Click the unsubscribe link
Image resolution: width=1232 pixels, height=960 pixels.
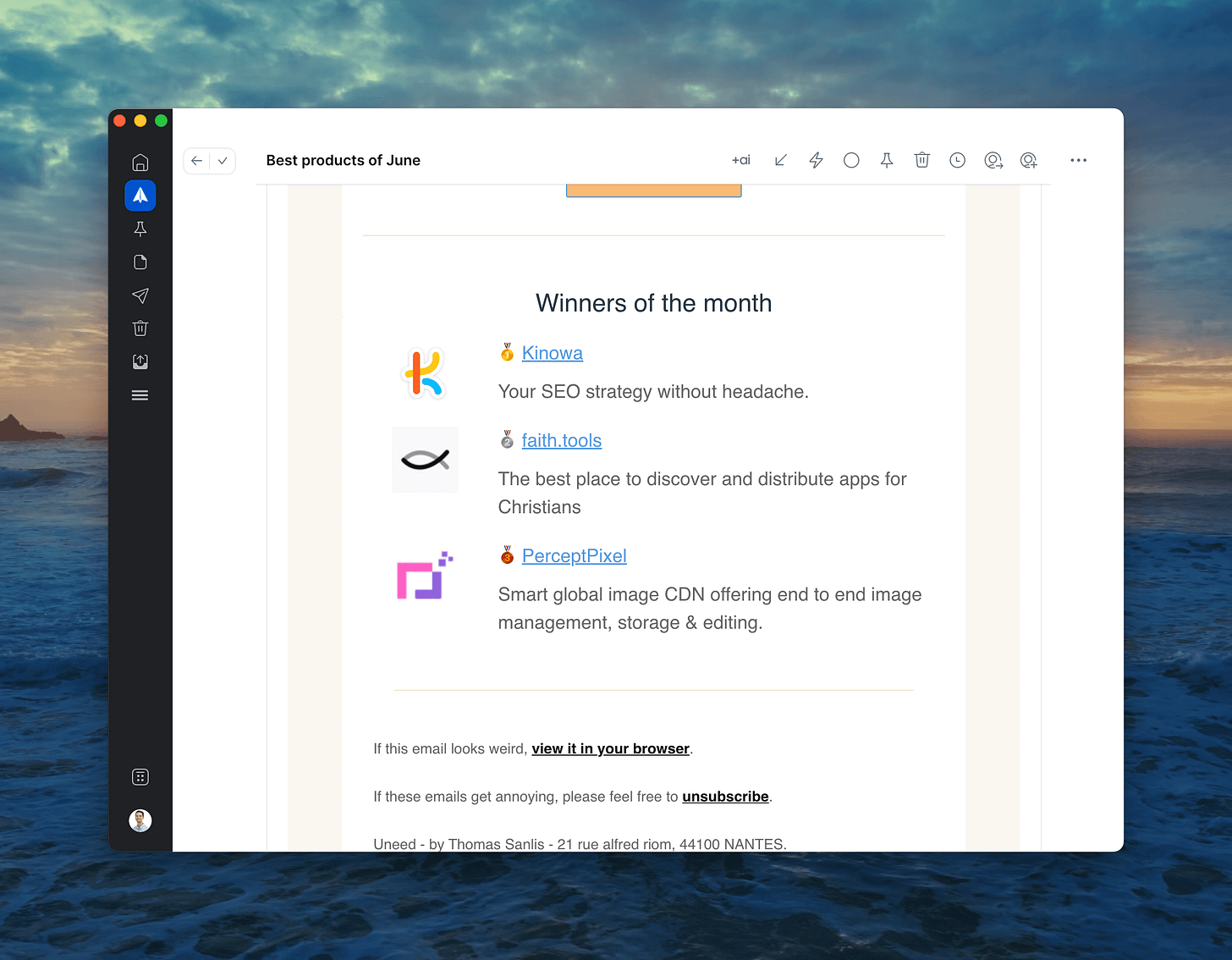[726, 797]
